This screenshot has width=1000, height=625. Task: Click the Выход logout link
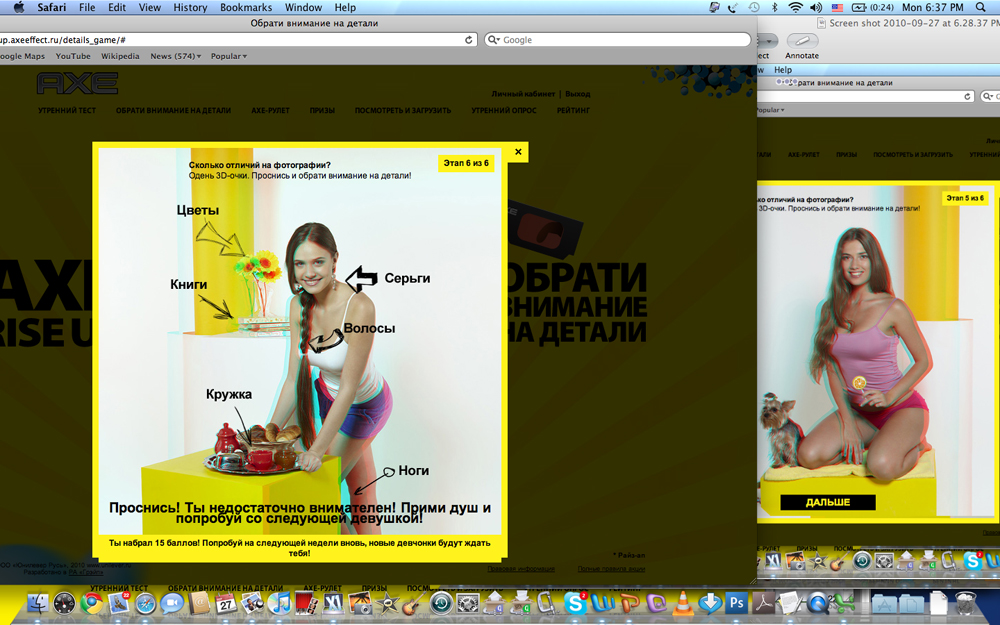tap(577, 94)
